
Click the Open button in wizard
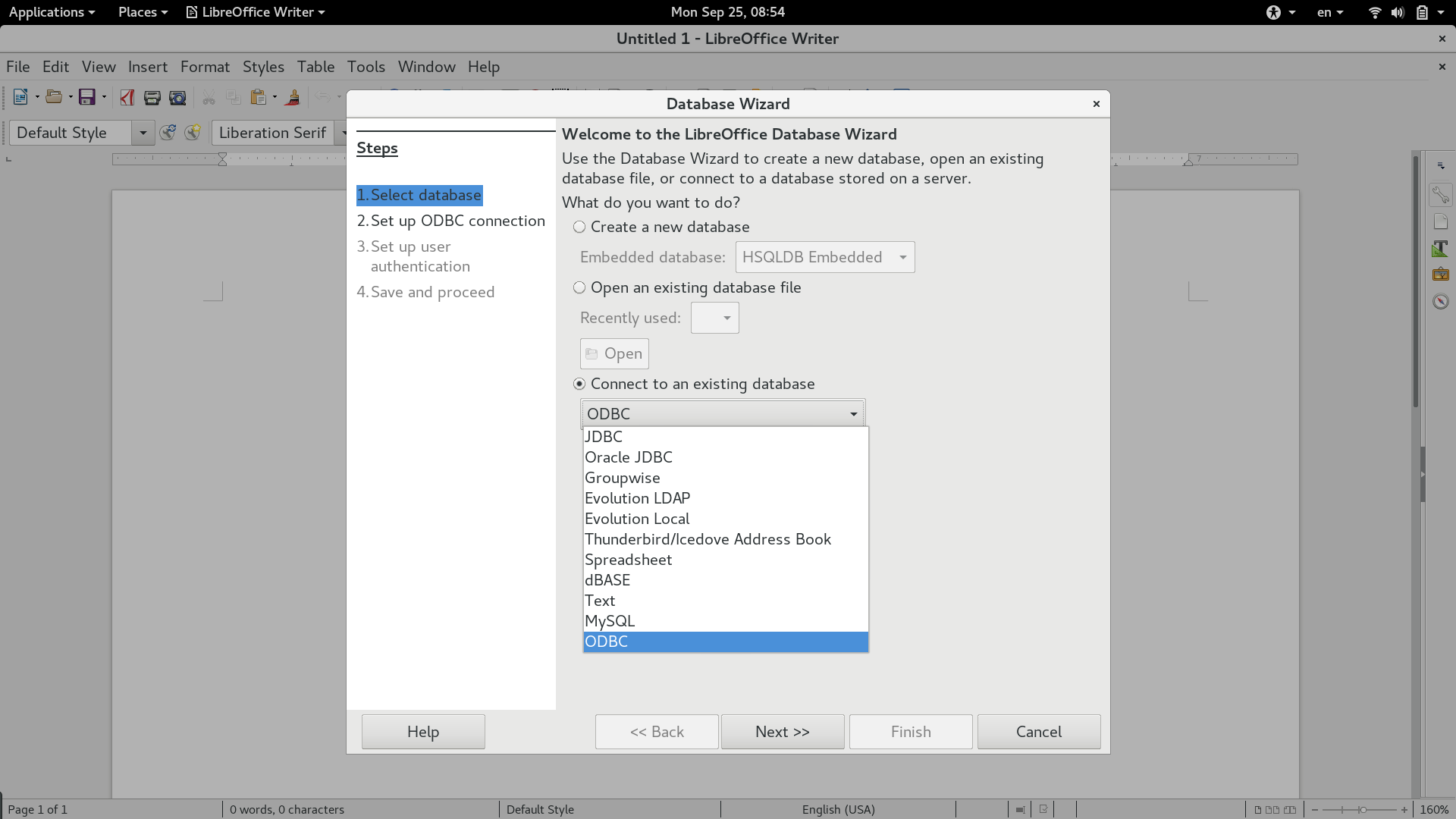click(x=614, y=353)
